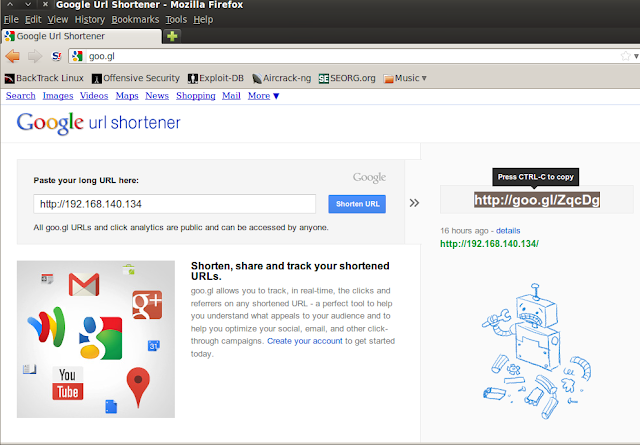Viewport: 640px width, 445px height.
Task: Click the title bar down-arrow button
Action: [x=28, y=5]
